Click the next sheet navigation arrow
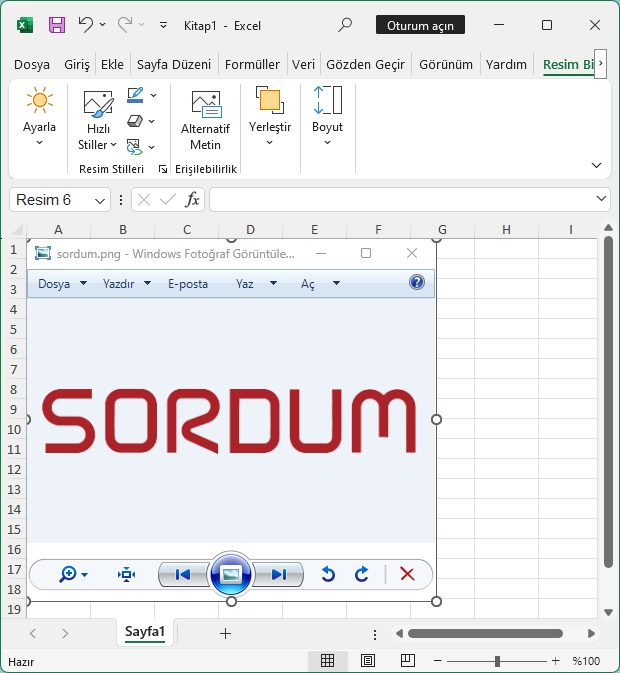Viewport: 620px width, 673px height. tap(65, 634)
